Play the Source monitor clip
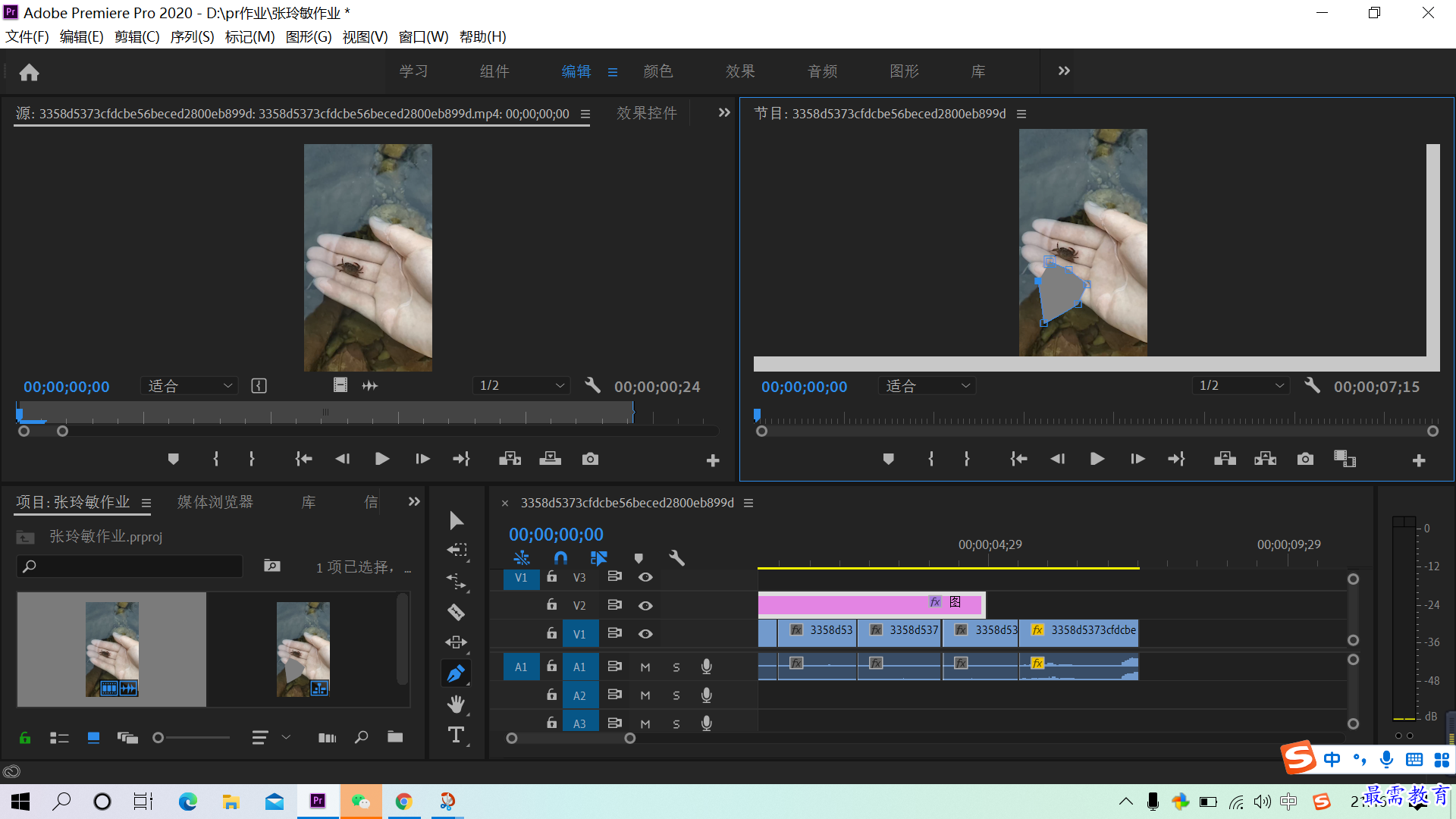1456x819 pixels. click(x=382, y=459)
